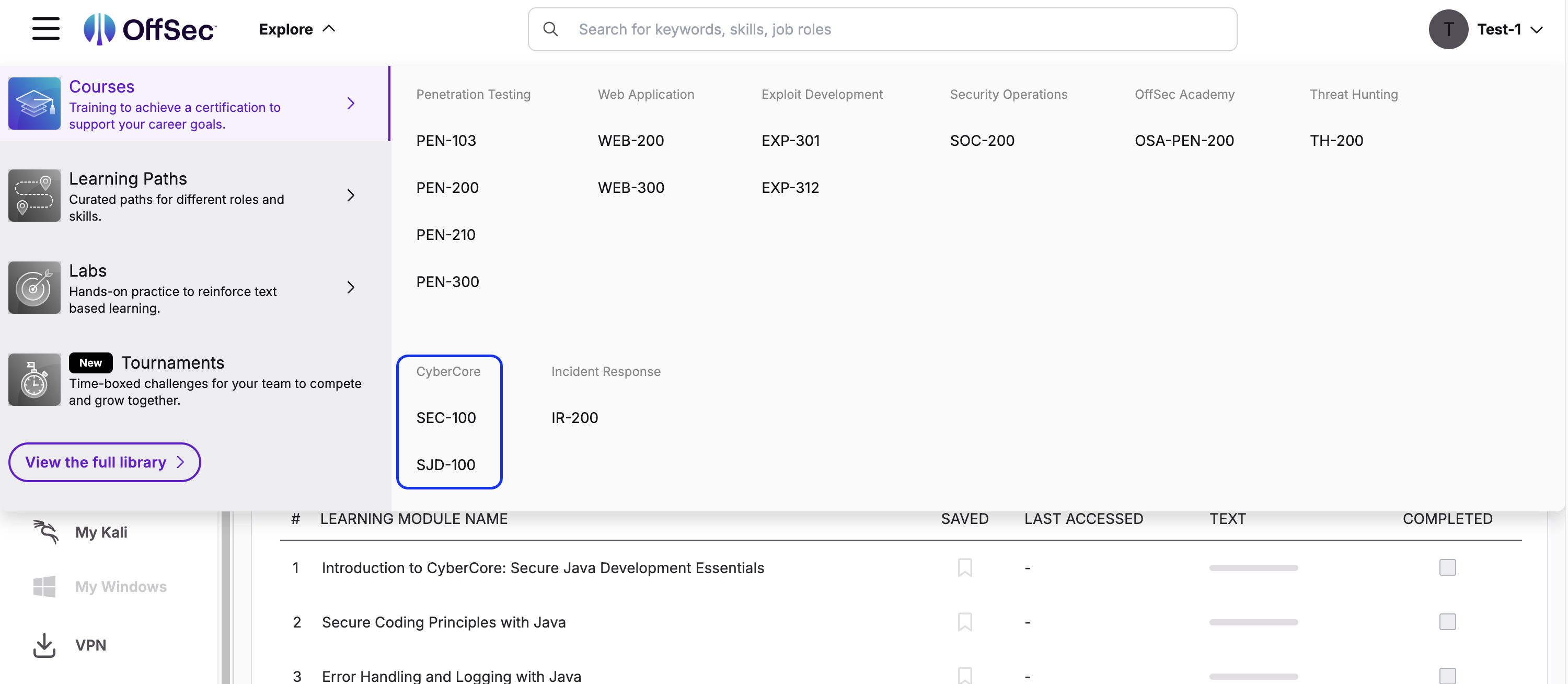Viewport: 1568px width, 684px height.
Task: Click the Labs target icon
Action: pos(34,287)
